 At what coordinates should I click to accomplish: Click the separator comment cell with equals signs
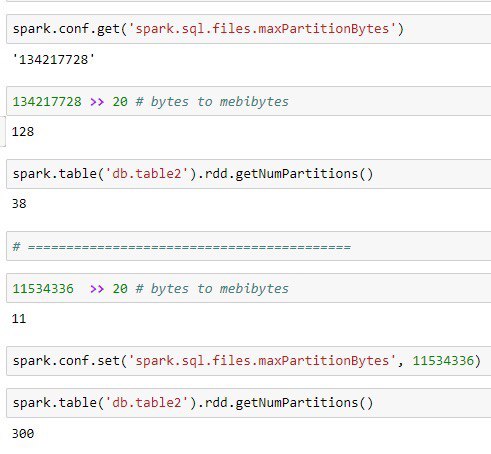[249, 246]
